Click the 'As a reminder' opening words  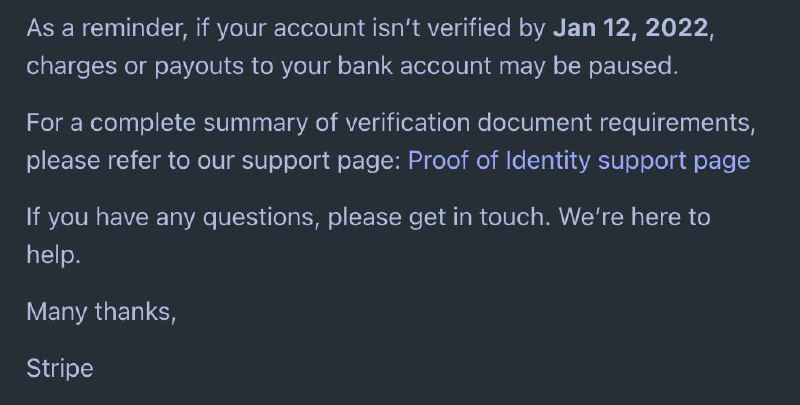point(104,28)
